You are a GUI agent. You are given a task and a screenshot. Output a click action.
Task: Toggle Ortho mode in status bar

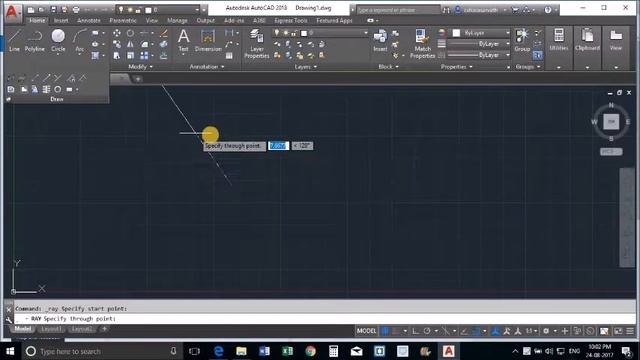(x=416, y=331)
